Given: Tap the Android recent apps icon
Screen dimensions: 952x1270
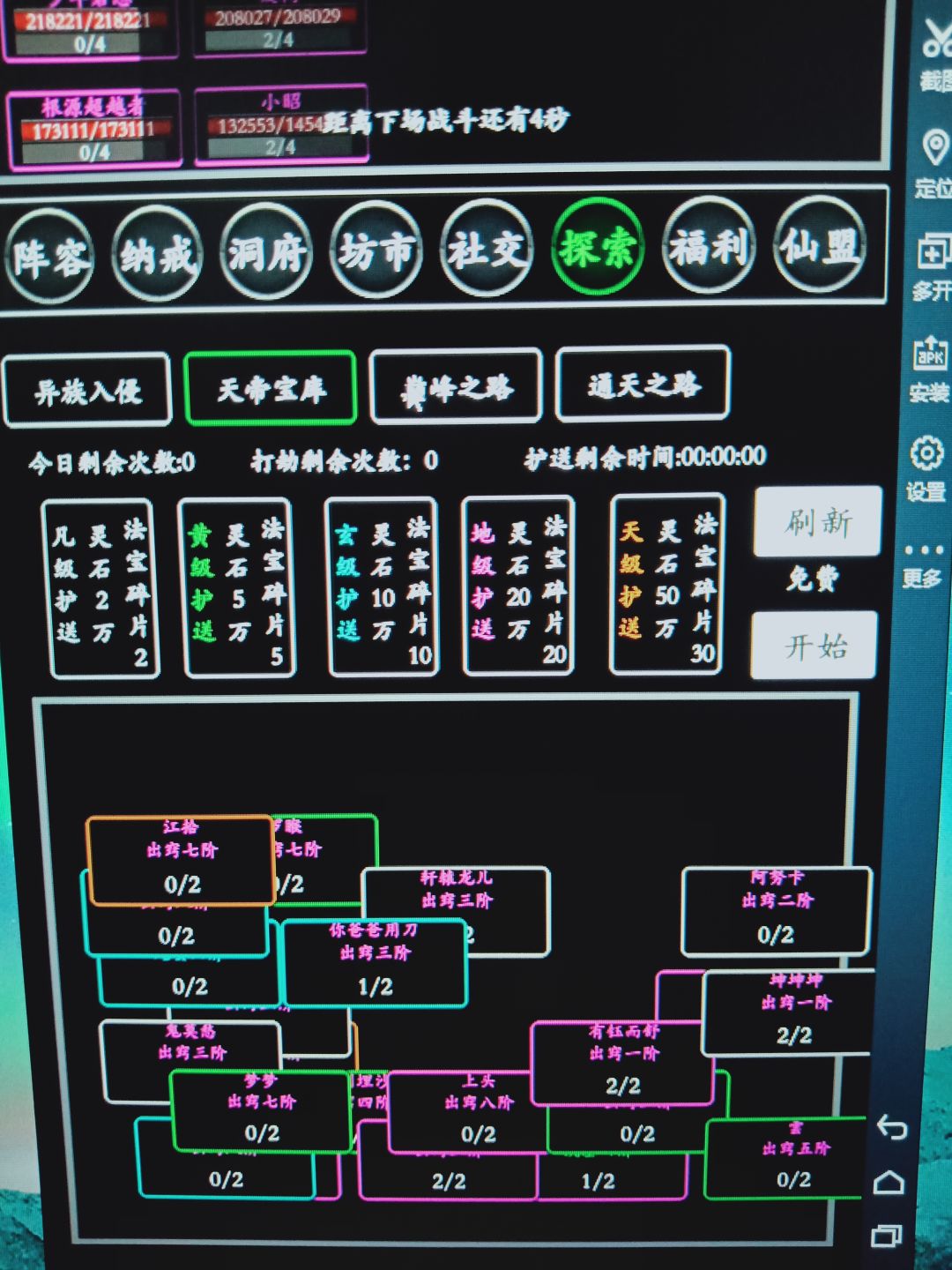Looking at the screenshot, I should pos(887,1236).
